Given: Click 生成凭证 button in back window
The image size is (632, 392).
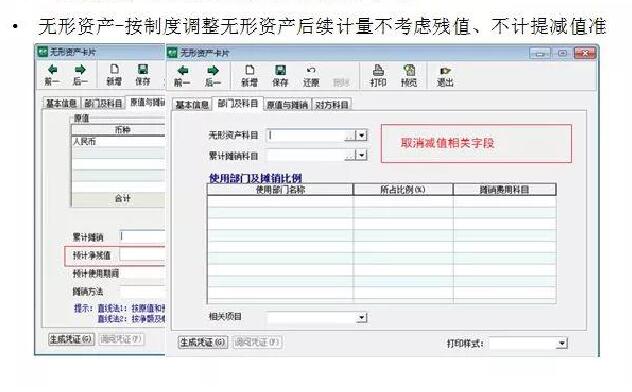Looking at the screenshot, I should 71,339.
